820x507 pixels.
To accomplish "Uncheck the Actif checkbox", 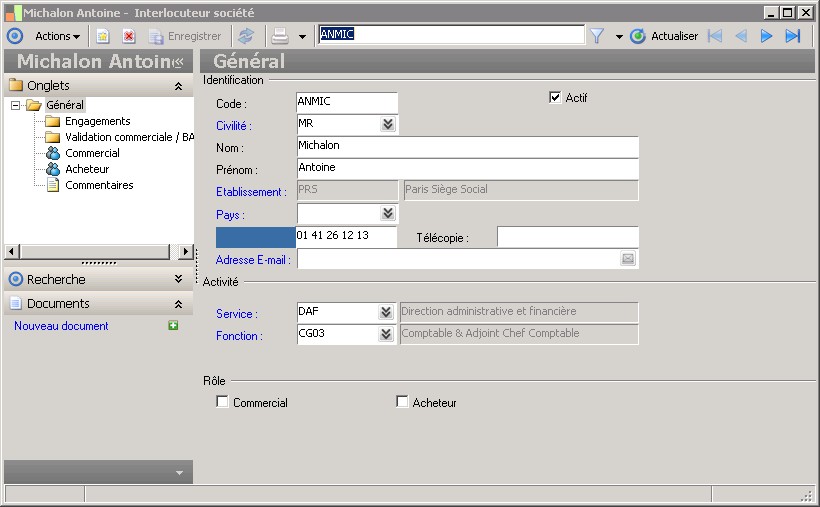I will click(556, 98).
